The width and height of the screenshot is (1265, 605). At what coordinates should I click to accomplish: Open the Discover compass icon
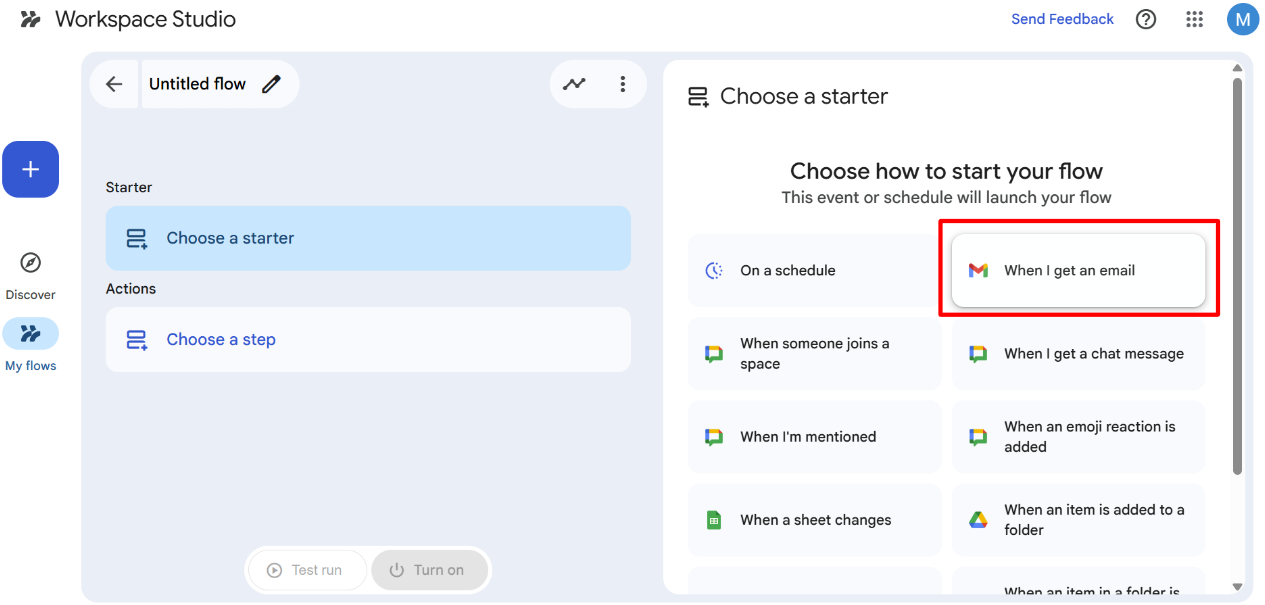coord(31,263)
